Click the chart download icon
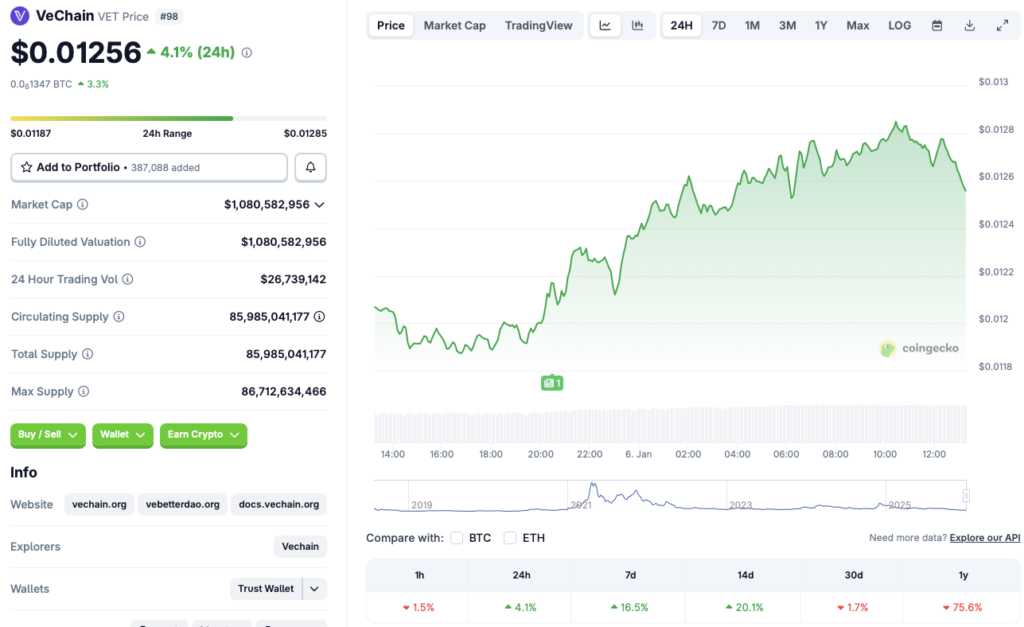1024x627 pixels. tap(968, 24)
